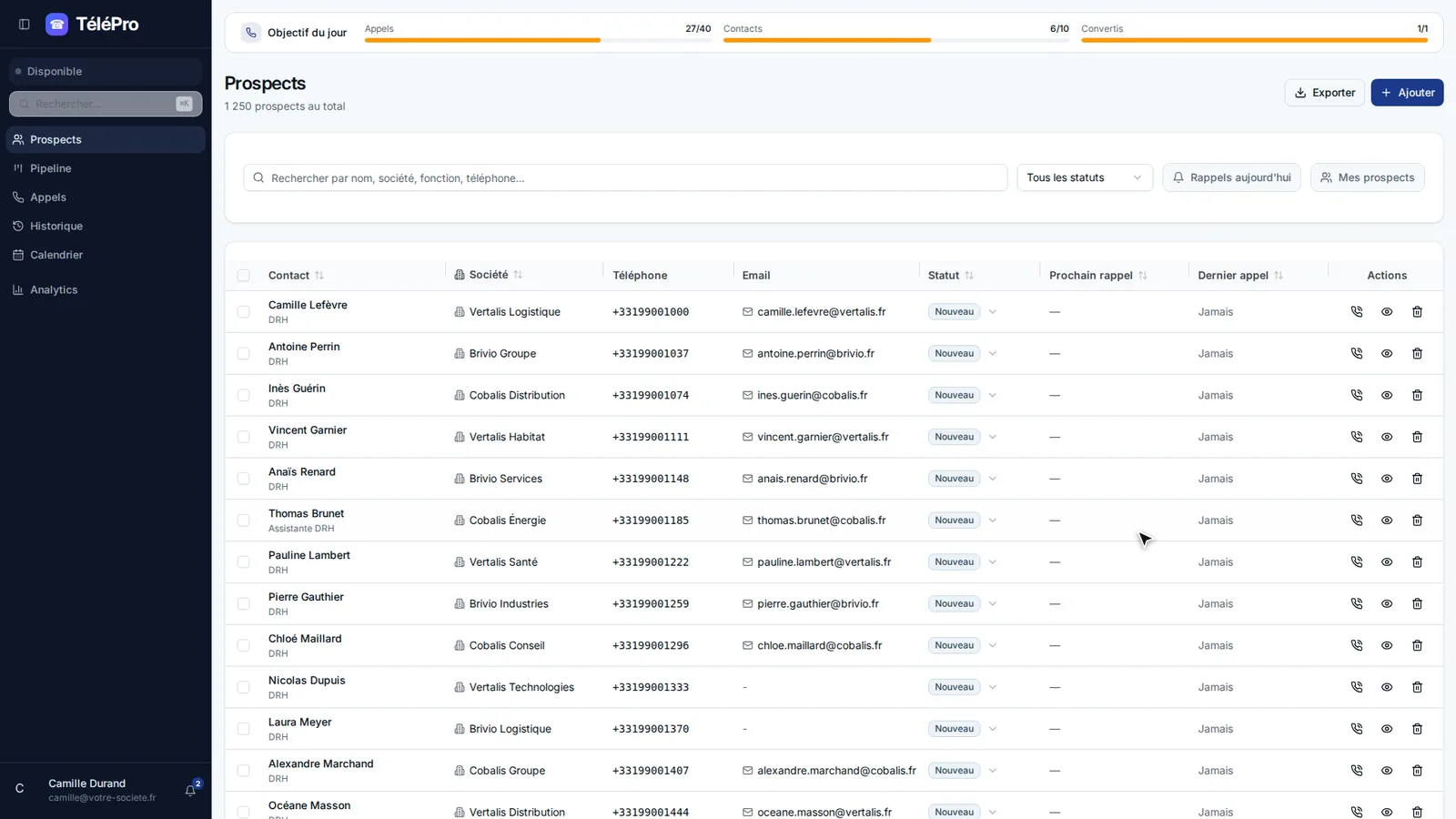This screenshot has height=819, width=1456.
Task: Call Chloé Maillard using the phone icon
Action: pos(1357,646)
